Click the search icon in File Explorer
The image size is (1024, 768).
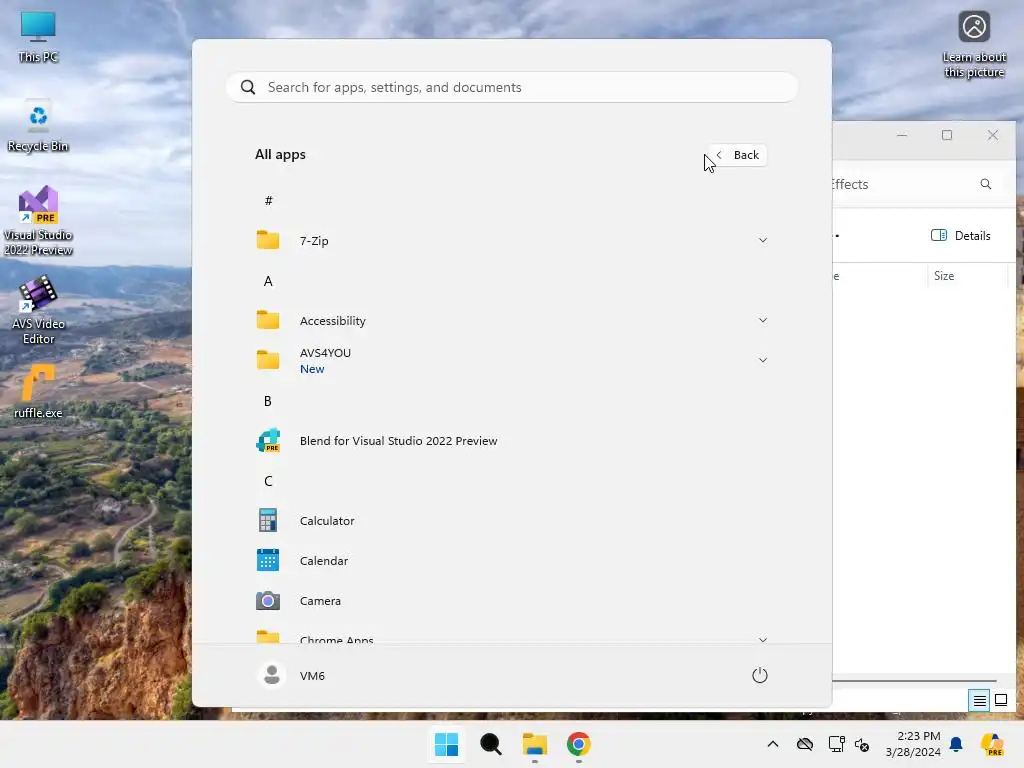985,184
